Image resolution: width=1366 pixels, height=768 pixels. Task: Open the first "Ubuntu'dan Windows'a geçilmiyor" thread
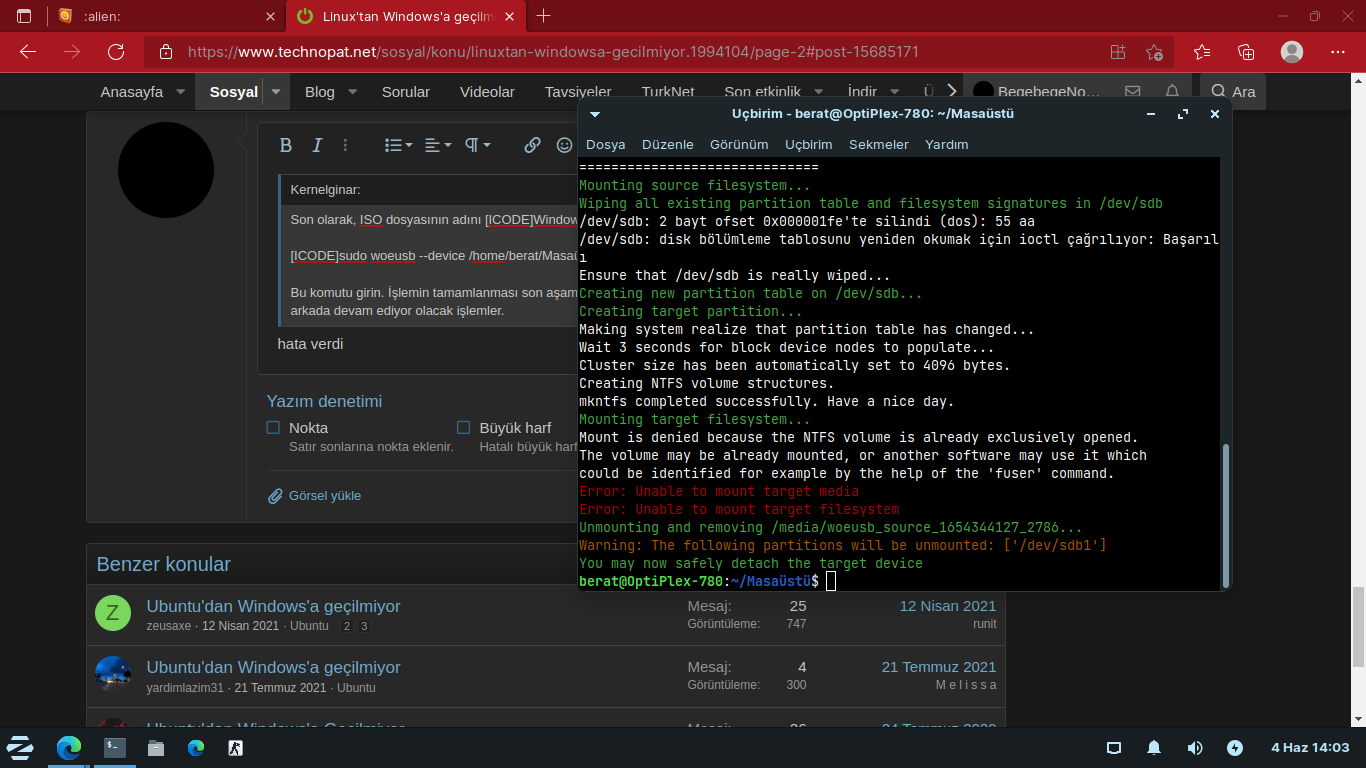click(x=273, y=606)
